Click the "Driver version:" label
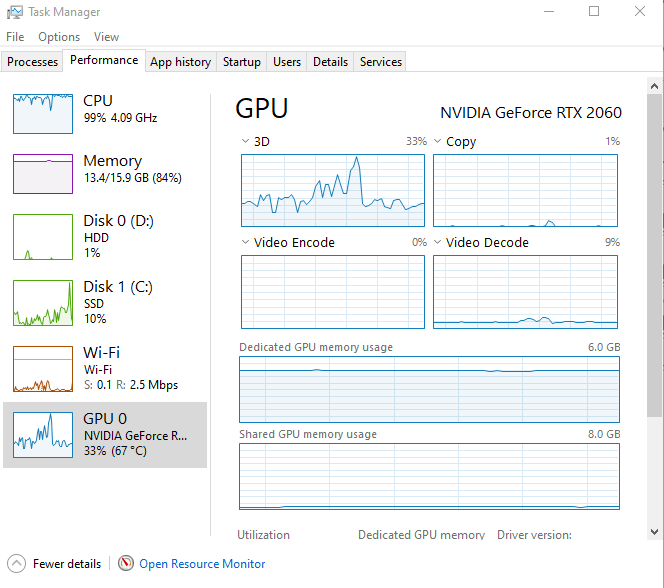This screenshot has height=588, width=664. point(534,535)
